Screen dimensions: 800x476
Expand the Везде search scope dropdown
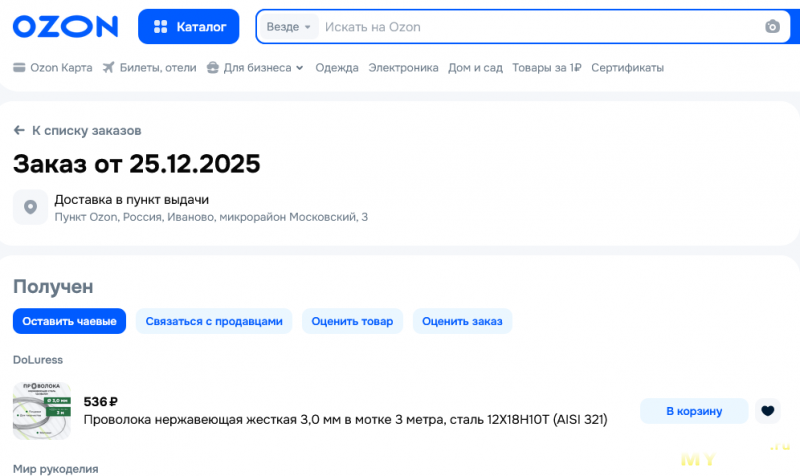coord(289,27)
